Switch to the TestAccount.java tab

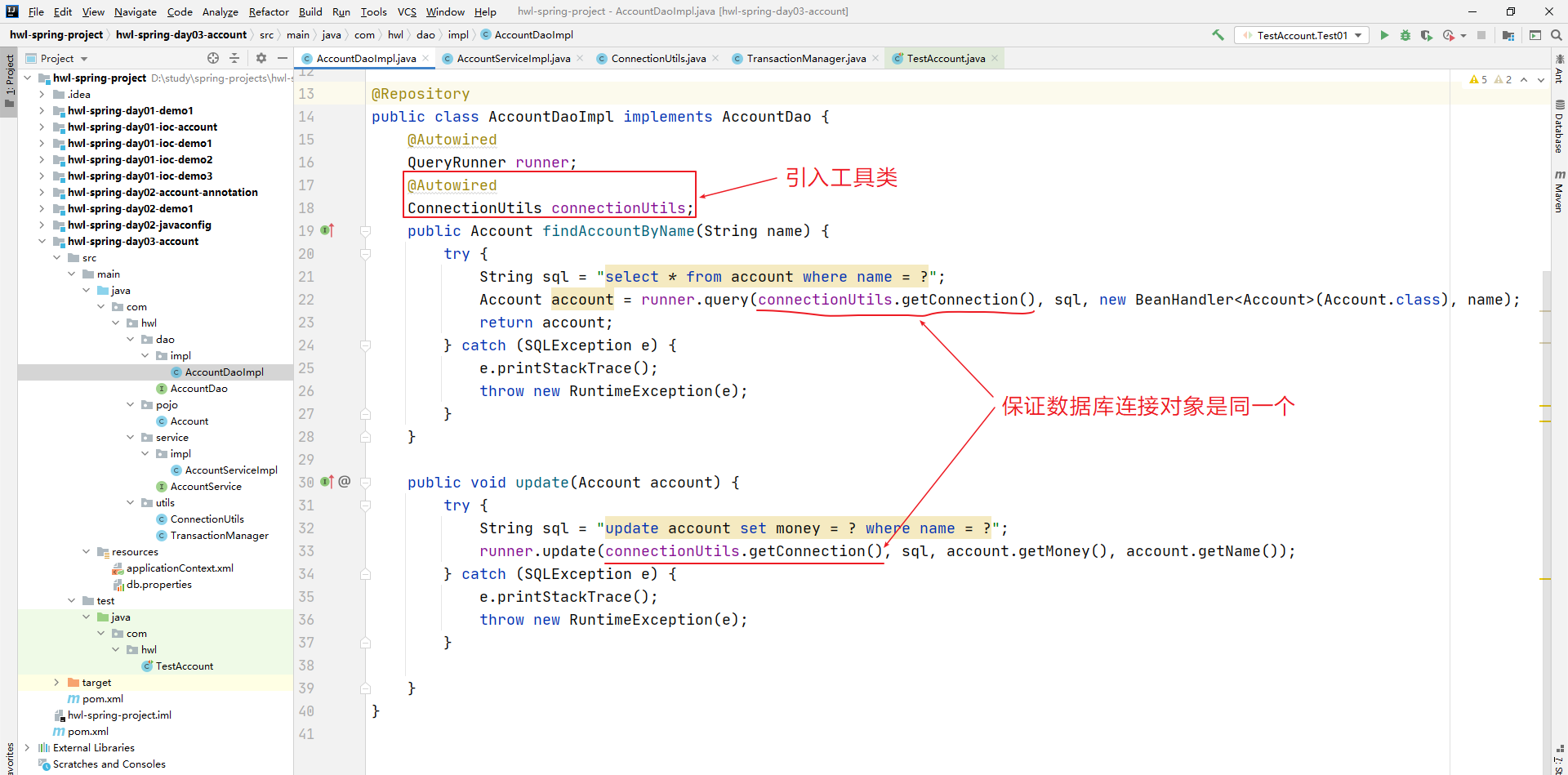tap(946, 58)
